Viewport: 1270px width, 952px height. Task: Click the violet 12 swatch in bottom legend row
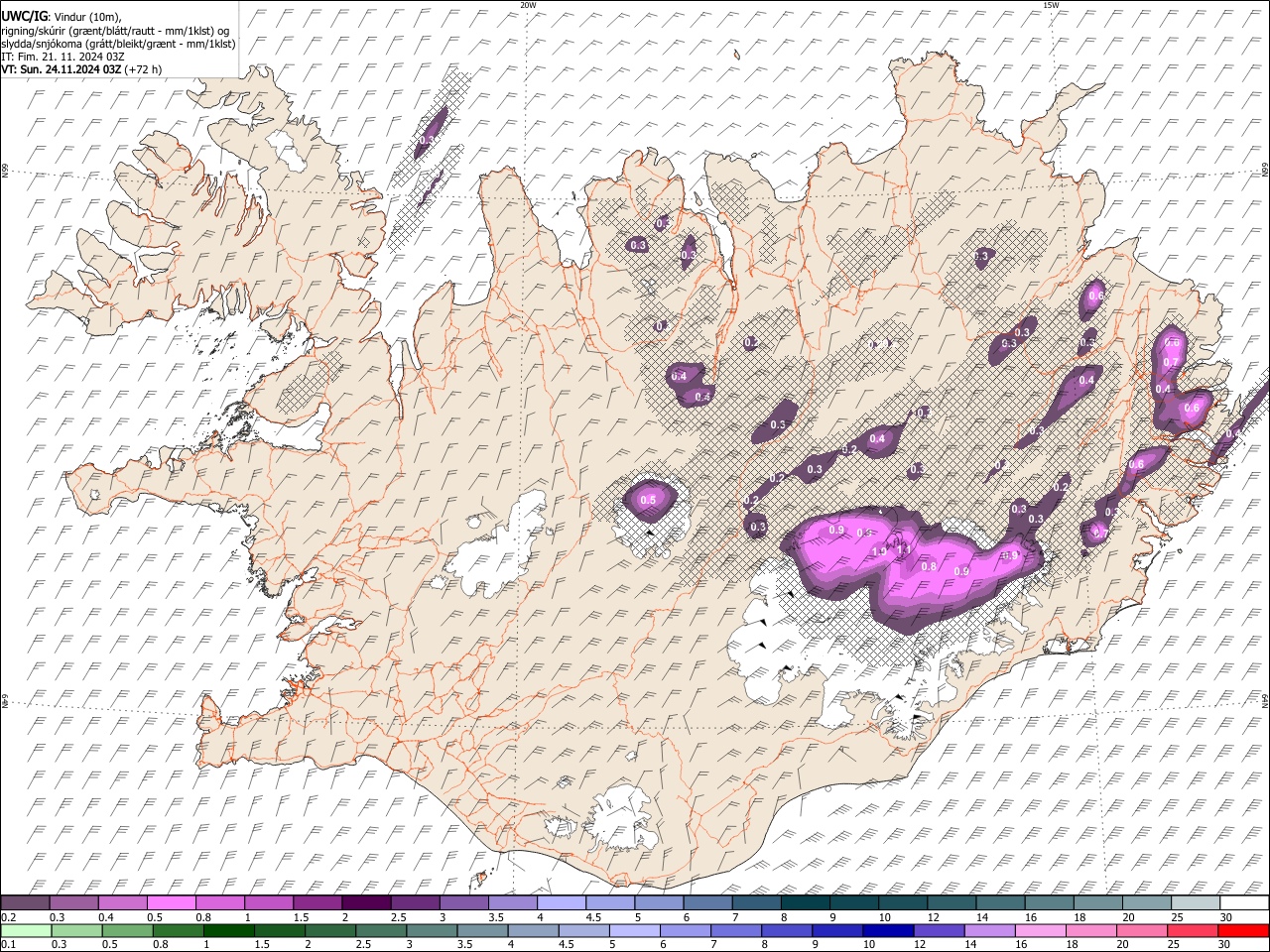[939, 930]
